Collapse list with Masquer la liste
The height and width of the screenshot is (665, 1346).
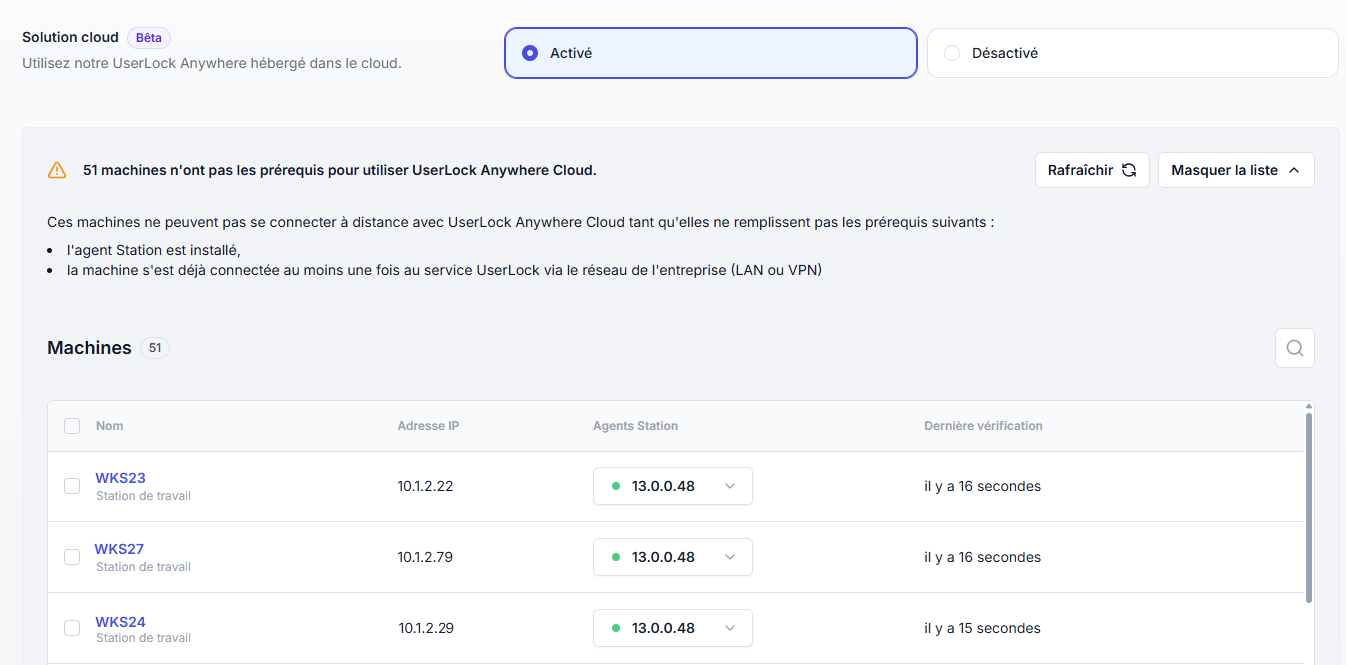coord(1235,170)
